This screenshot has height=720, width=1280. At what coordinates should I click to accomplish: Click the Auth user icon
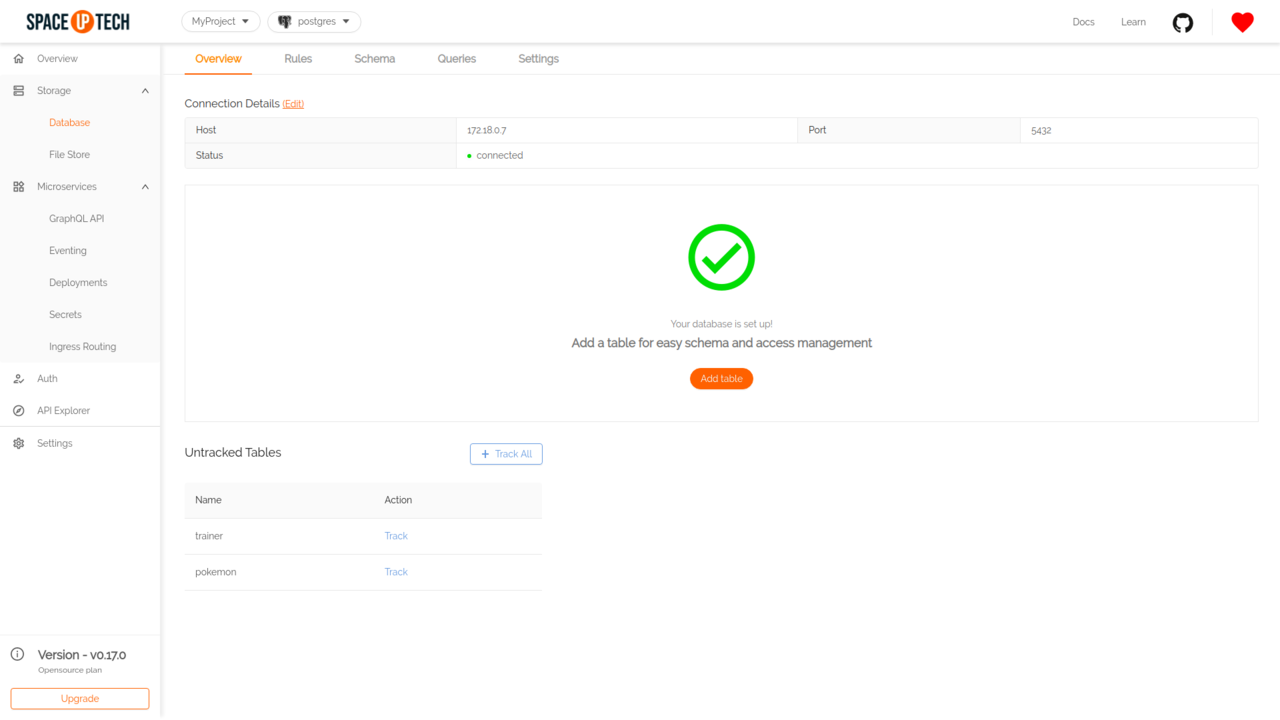(18, 379)
